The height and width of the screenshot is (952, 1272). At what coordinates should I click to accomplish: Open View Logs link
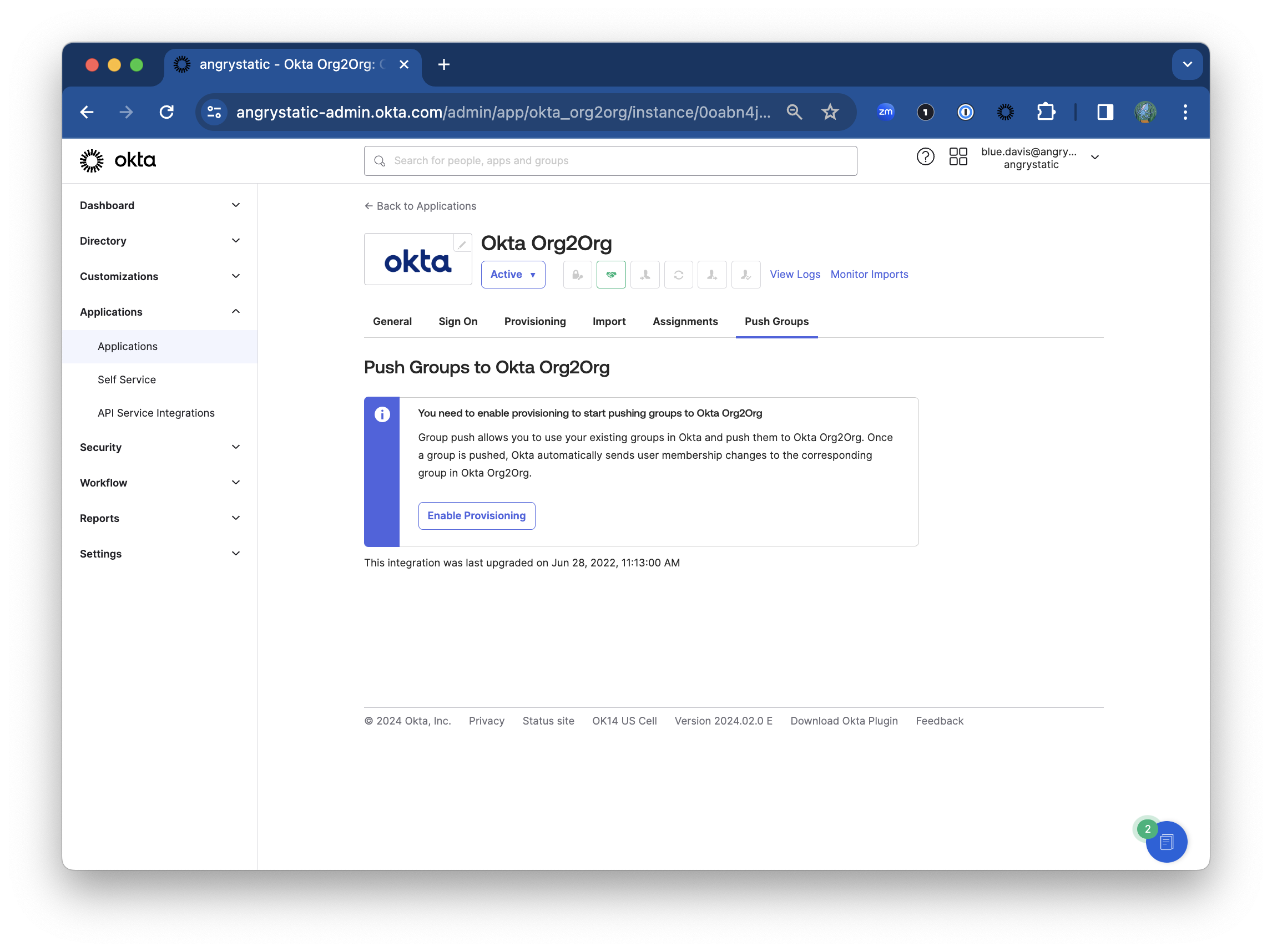point(795,274)
